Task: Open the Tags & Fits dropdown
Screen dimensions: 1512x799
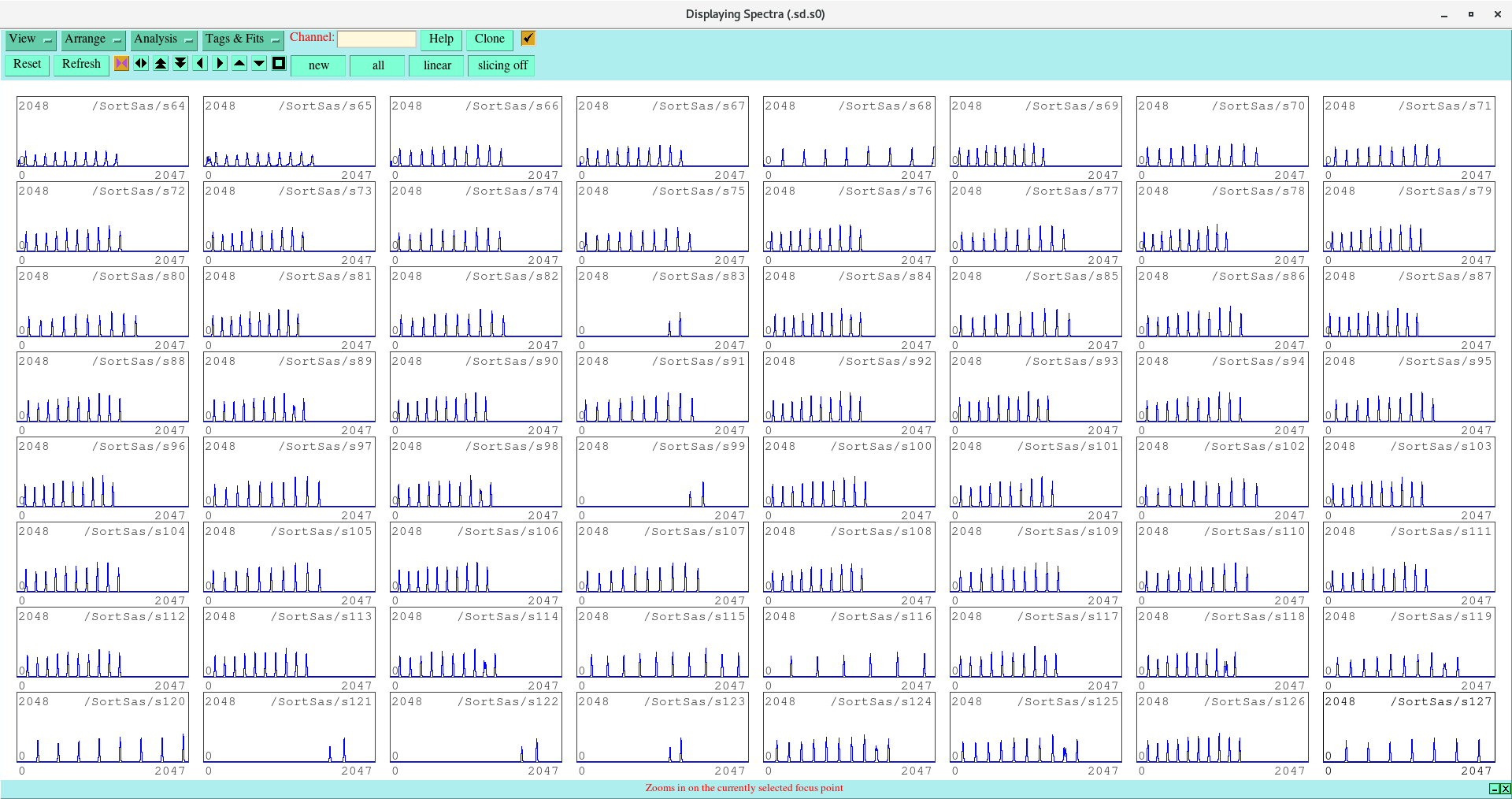Action: point(242,39)
